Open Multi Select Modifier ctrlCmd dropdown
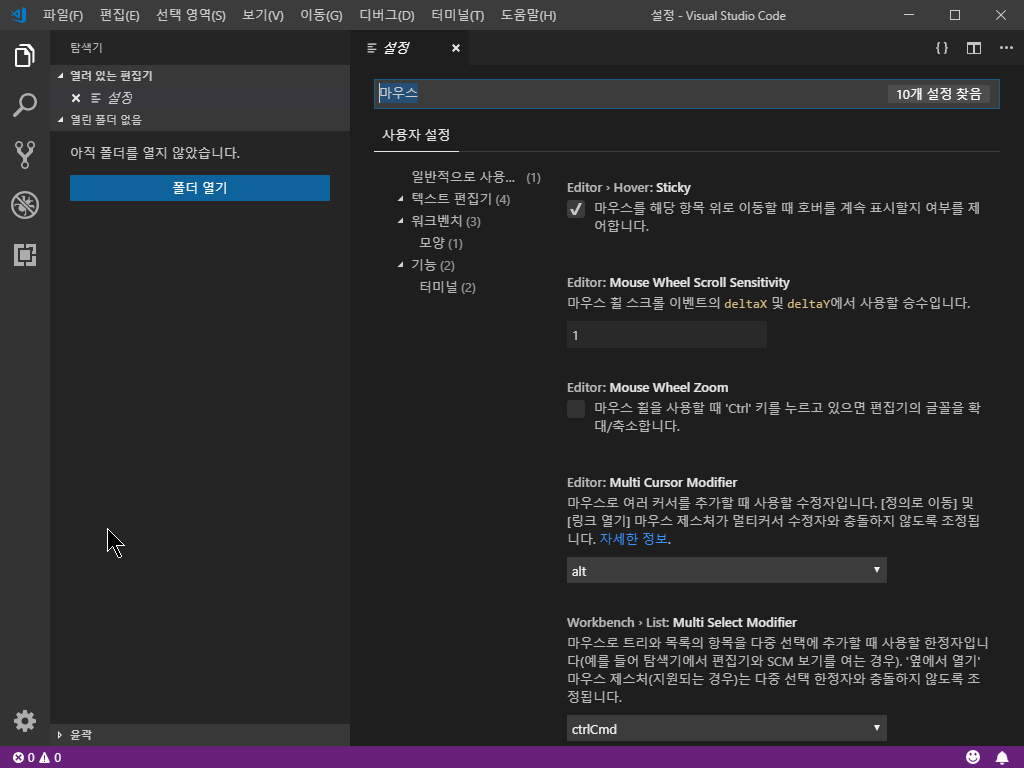The width and height of the screenshot is (1024, 768). (x=727, y=728)
